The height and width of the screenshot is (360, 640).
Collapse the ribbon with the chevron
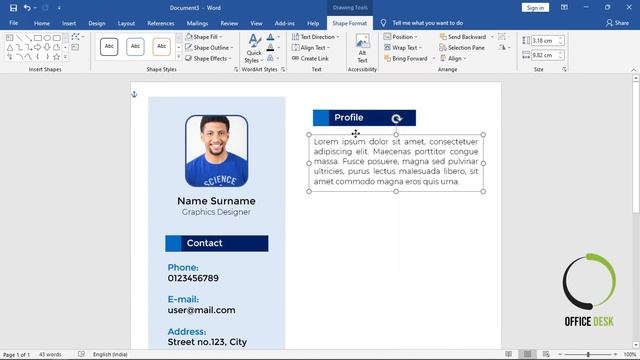click(633, 70)
